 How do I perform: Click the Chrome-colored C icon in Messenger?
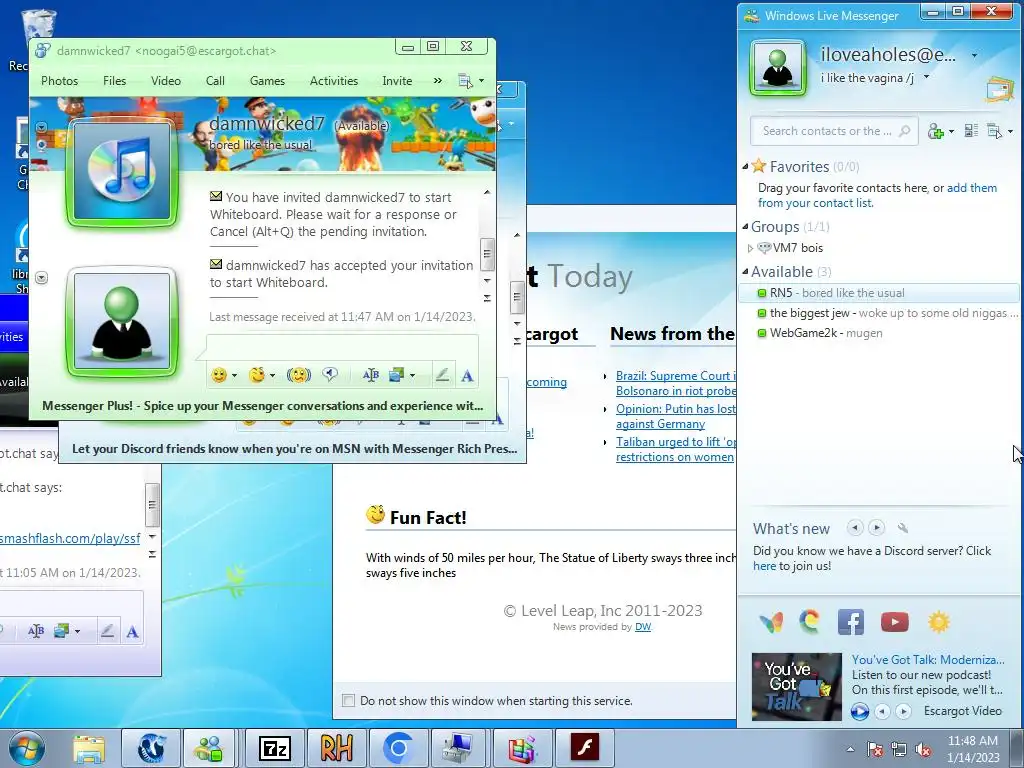coord(810,622)
